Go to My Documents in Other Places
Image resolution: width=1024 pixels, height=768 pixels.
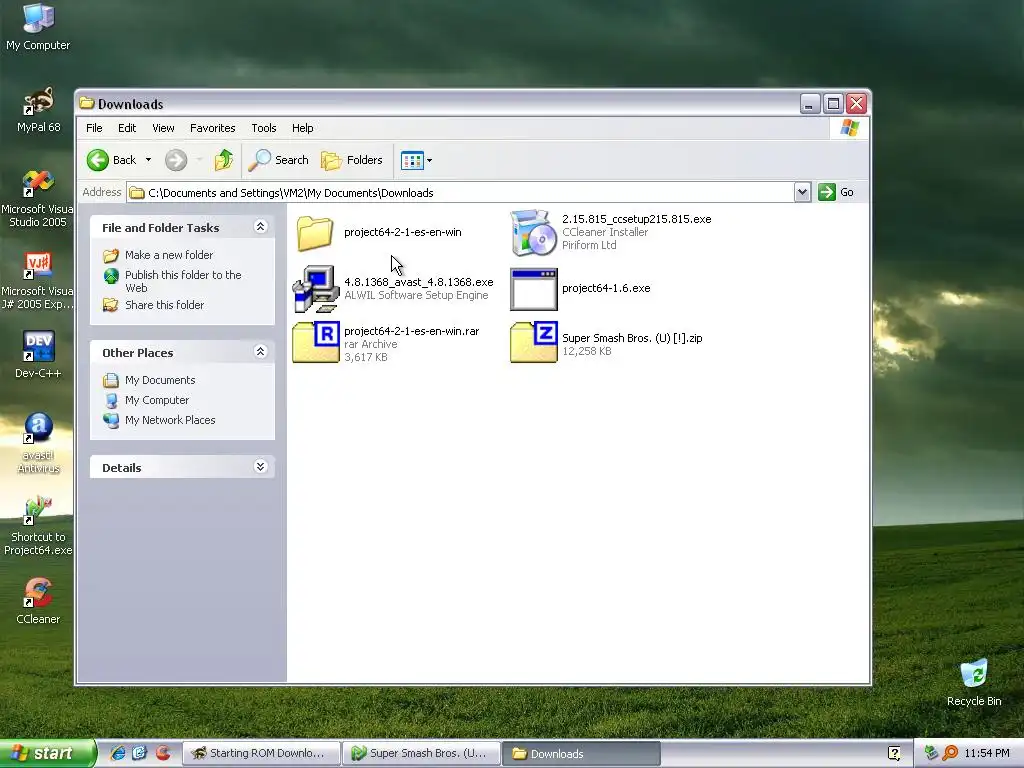[x=160, y=380]
